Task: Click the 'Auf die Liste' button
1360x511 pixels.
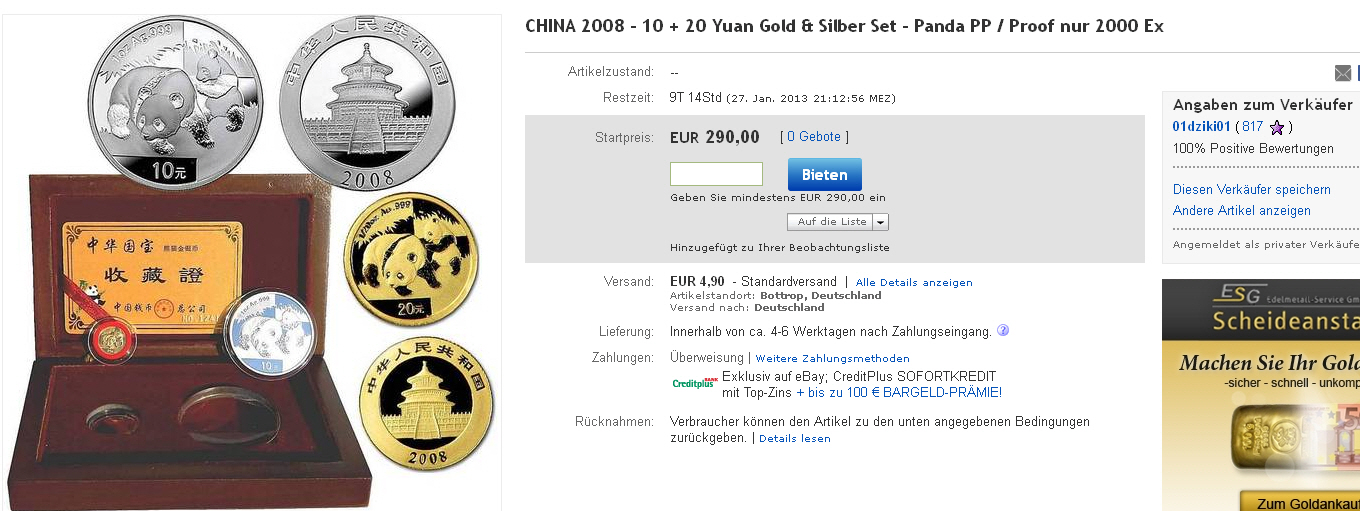Action: point(831,222)
